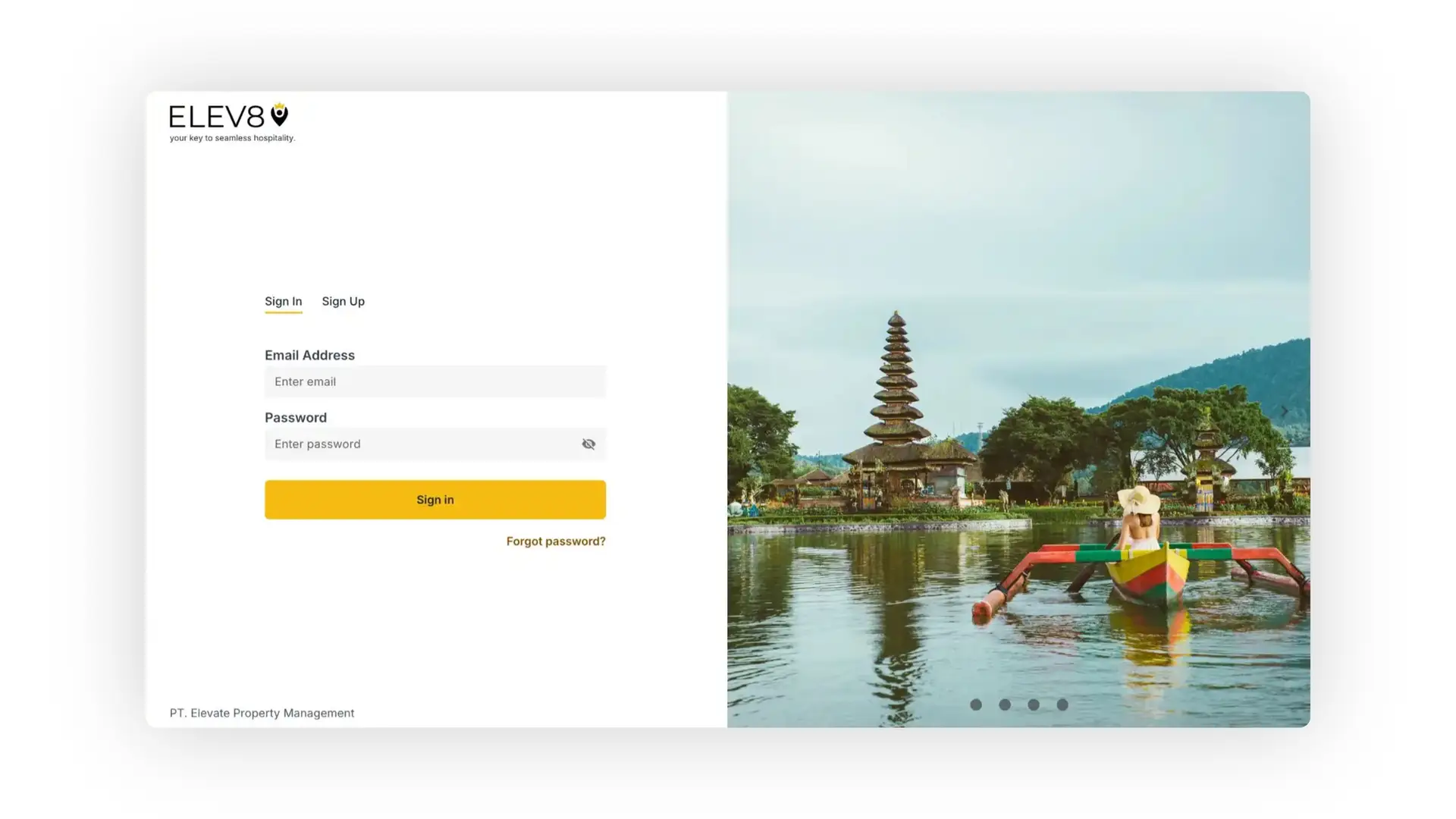This screenshot has height=819, width=1456.
Task: Click the carousel pagination indicator row
Action: click(x=1019, y=704)
